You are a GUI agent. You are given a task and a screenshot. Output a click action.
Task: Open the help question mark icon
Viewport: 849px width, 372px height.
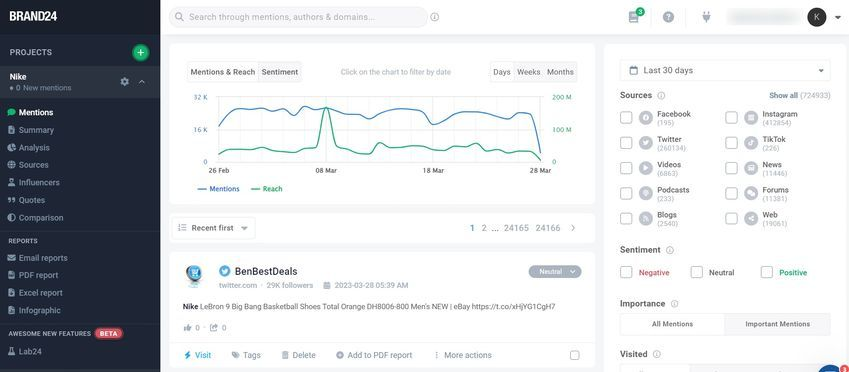point(669,17)
